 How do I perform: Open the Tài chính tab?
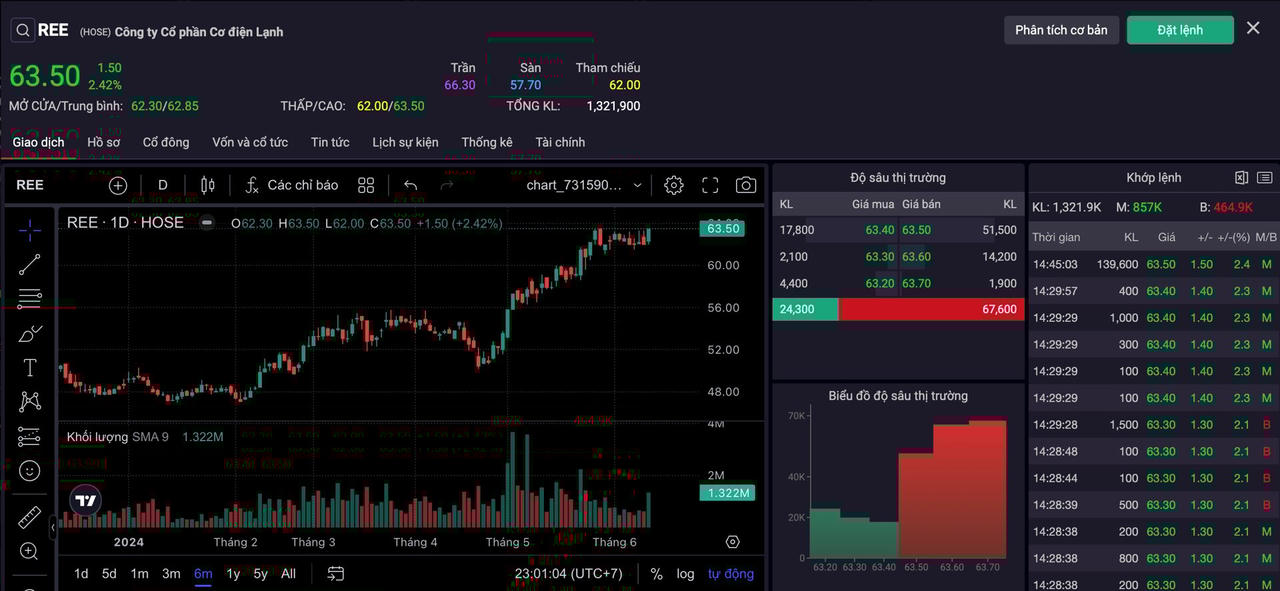tap(560, 142)
